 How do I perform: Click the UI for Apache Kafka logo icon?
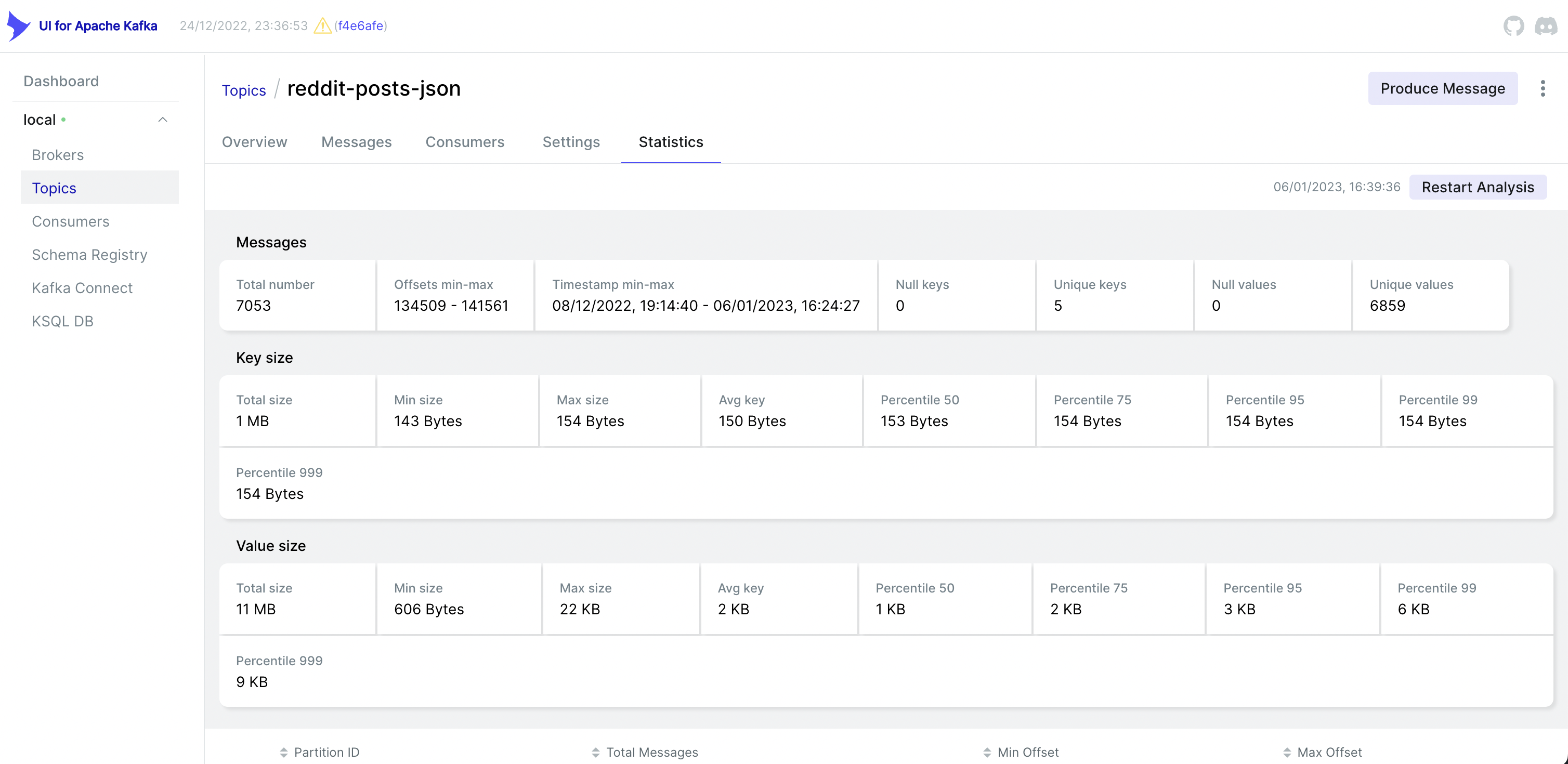click(x=18, y=25)
